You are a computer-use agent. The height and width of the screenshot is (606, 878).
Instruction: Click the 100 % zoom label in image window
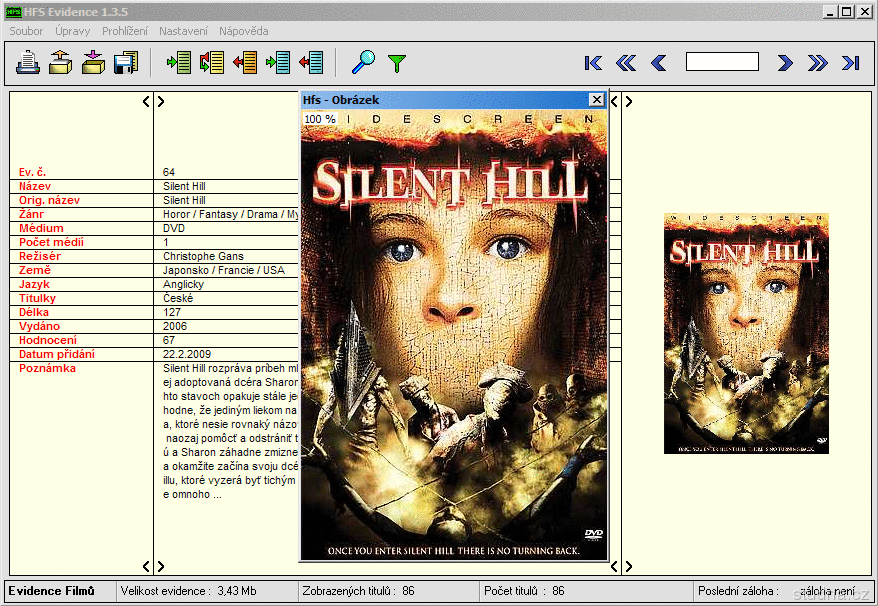click(x=320, y=118)
